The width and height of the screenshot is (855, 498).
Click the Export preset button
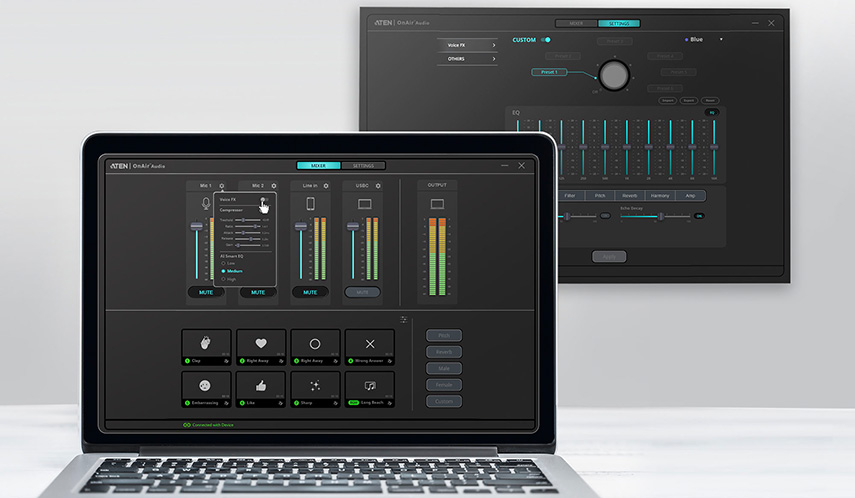(x=689, y=100)
